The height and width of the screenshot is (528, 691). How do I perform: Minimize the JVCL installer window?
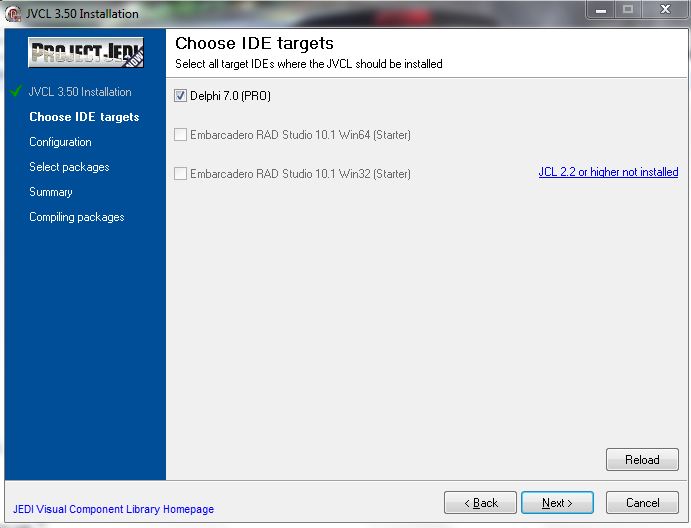pos(601,10)
